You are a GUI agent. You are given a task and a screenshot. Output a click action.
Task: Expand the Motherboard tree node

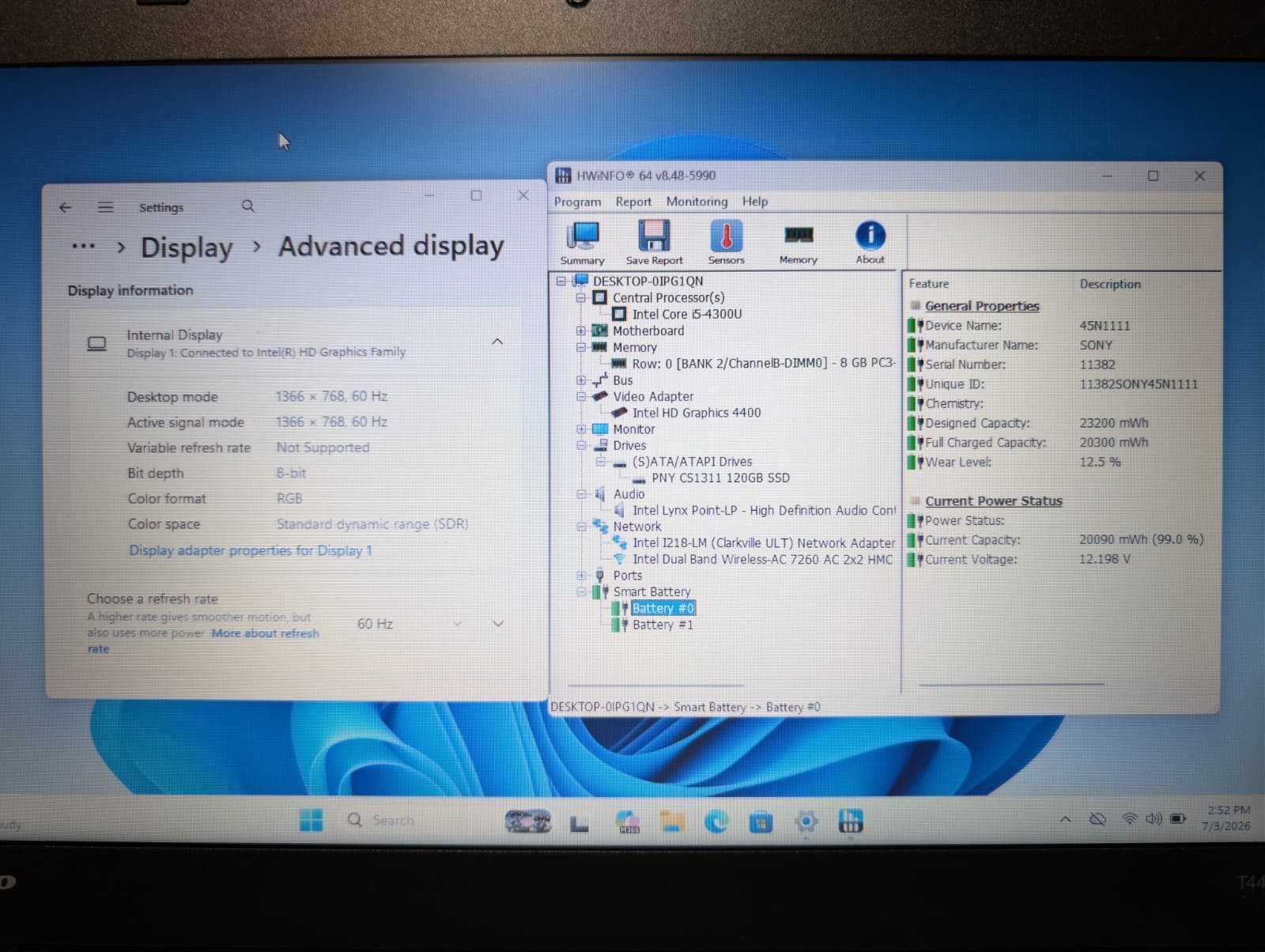pos(581,331)
